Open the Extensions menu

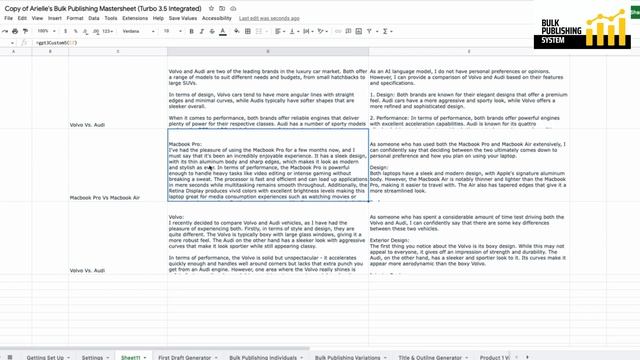coord(135,18)
